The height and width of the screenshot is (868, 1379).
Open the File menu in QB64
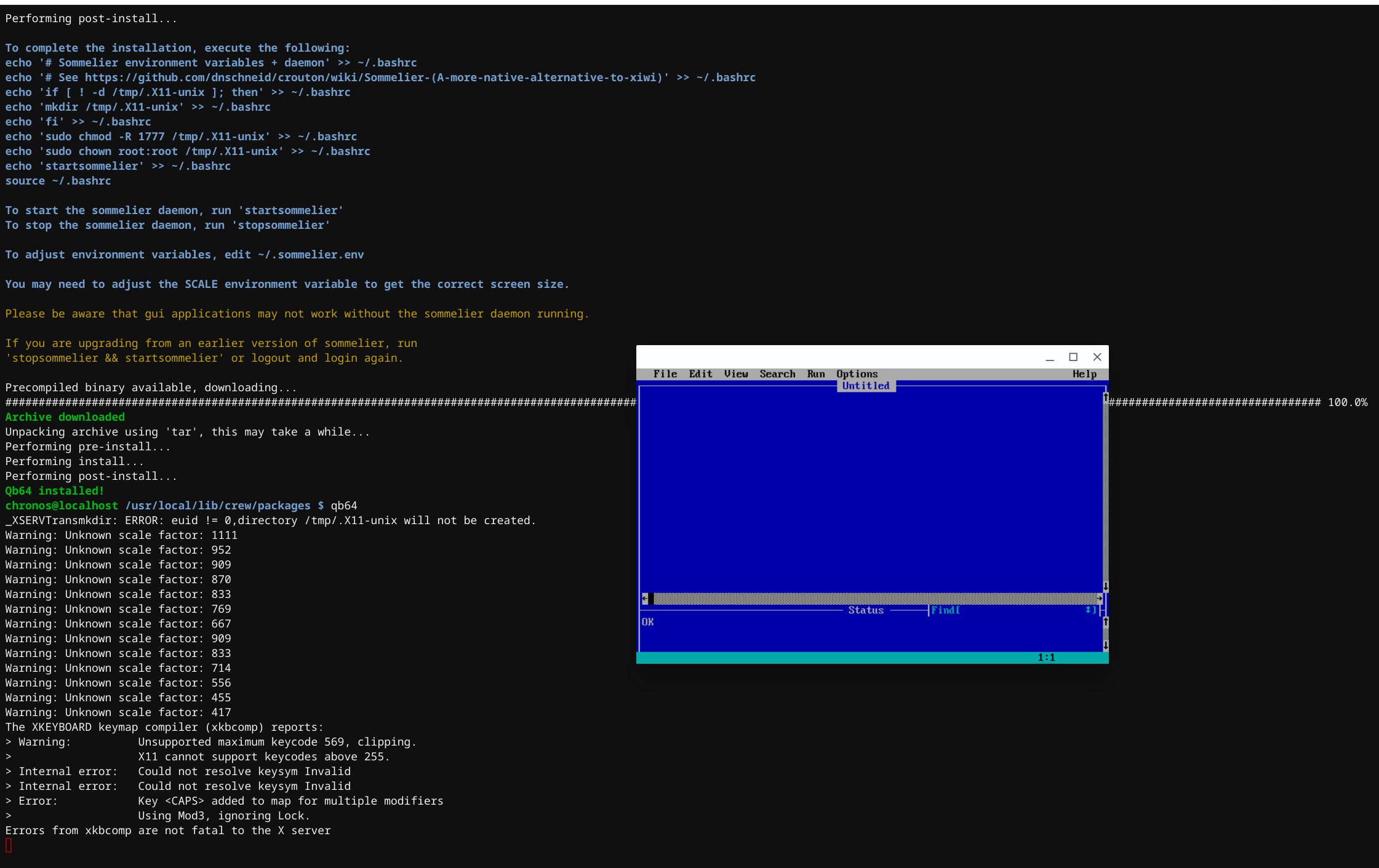[665, 374]
